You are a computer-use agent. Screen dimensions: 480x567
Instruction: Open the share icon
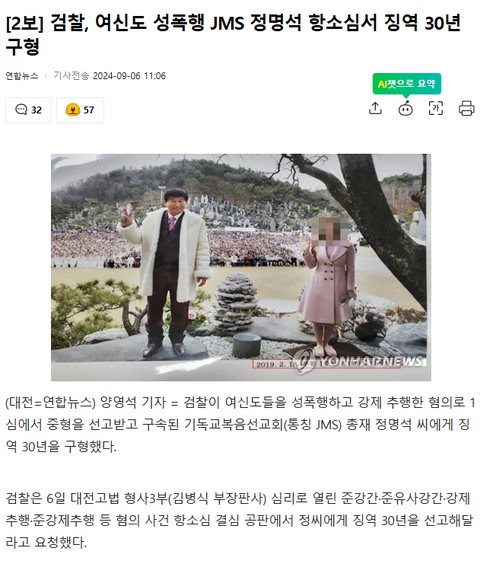(x=375, y=108)
